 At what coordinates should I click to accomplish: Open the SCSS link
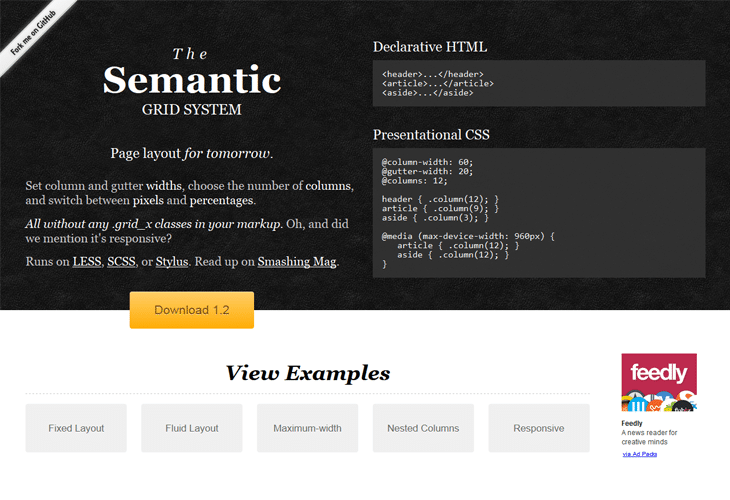pos(121,262)
